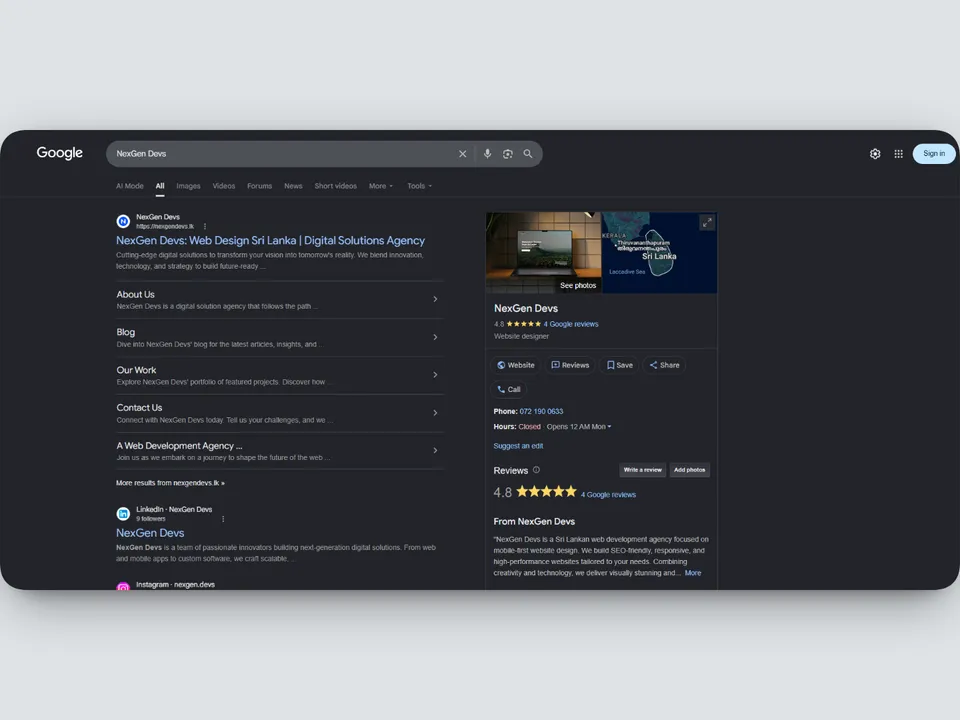Open the Blog sitelink
The height and width of the screenshot is (720, 960).
[126, 332]
